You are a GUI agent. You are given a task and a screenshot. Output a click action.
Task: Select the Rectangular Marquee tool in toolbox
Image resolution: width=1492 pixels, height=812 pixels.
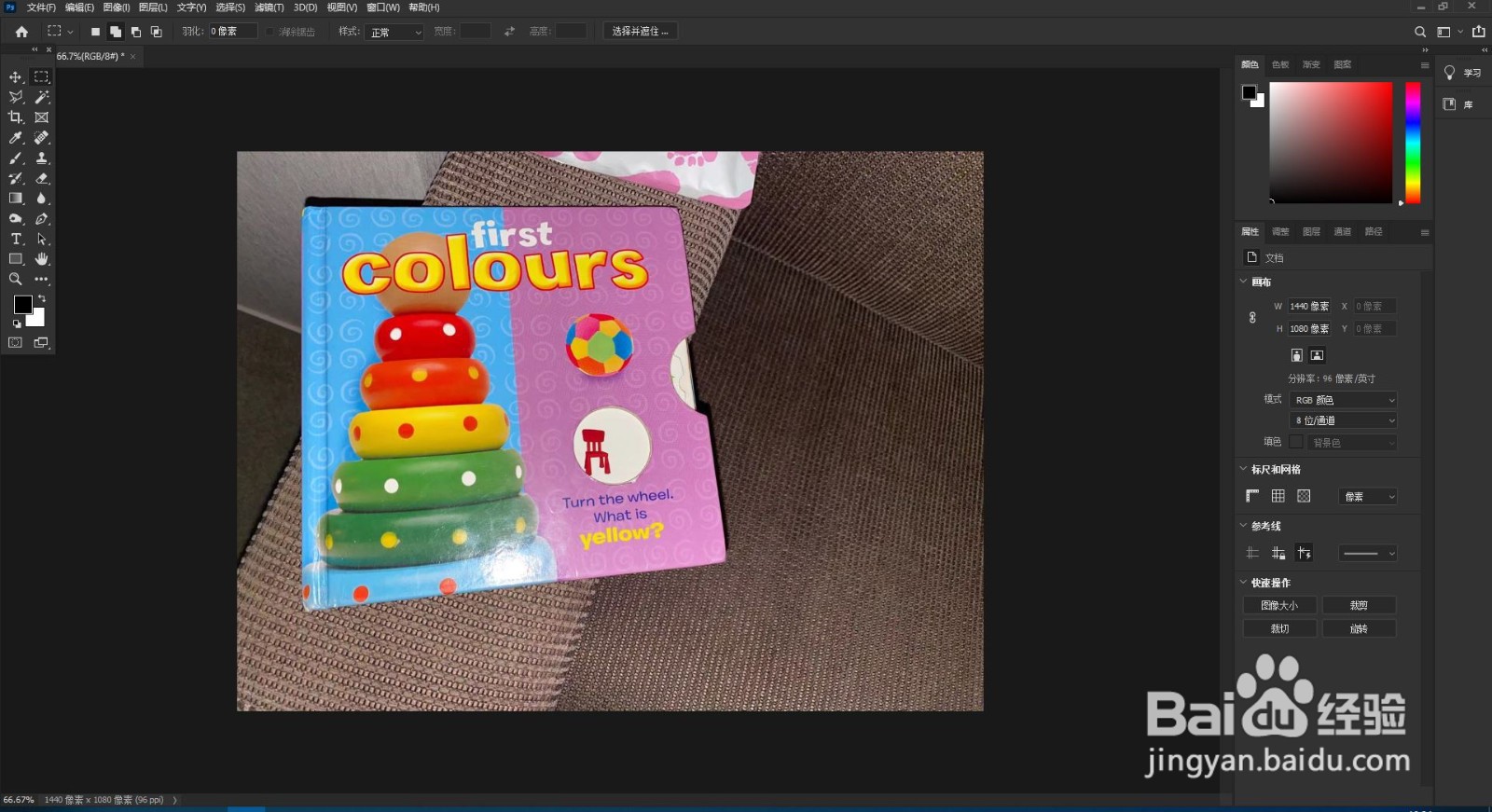tap(41, 77)
